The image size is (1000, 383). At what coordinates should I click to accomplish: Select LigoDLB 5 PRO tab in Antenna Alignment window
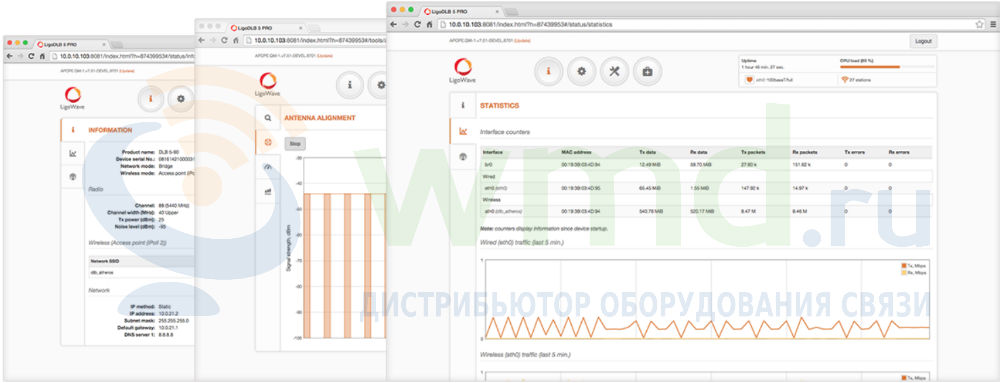(x=266, y=28)
